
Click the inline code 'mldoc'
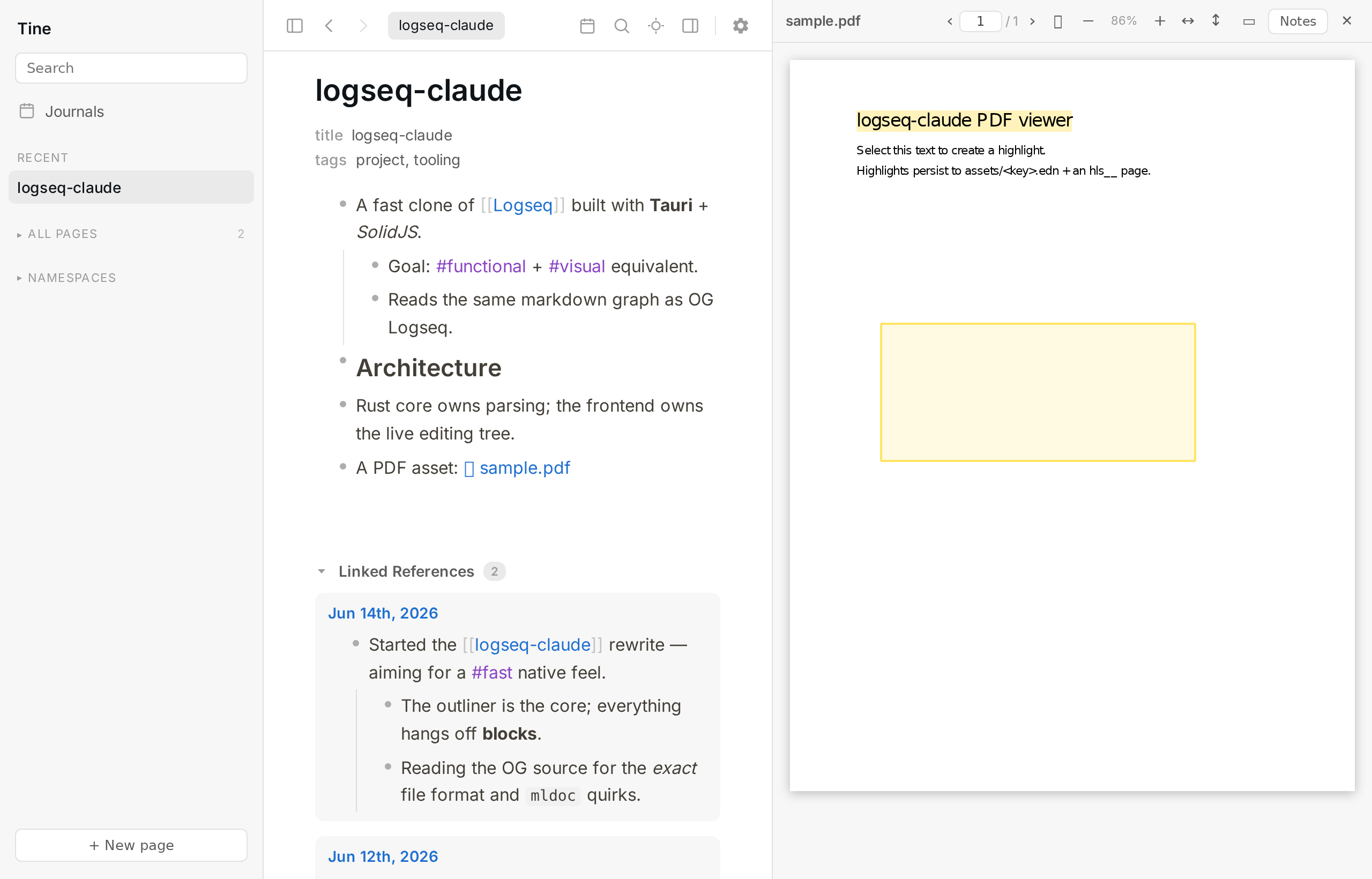click(553, 796)
